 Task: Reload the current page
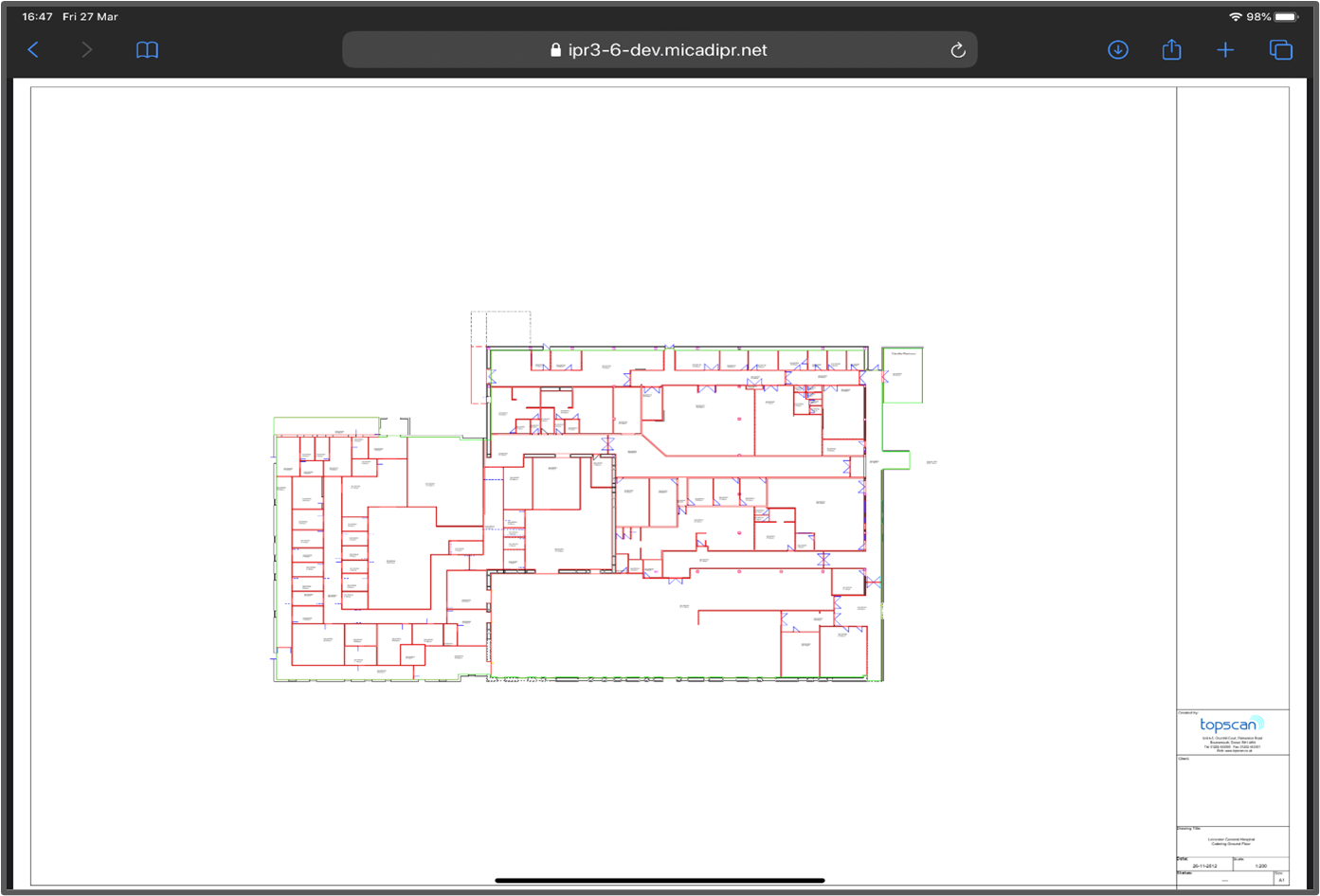(957, 50)
